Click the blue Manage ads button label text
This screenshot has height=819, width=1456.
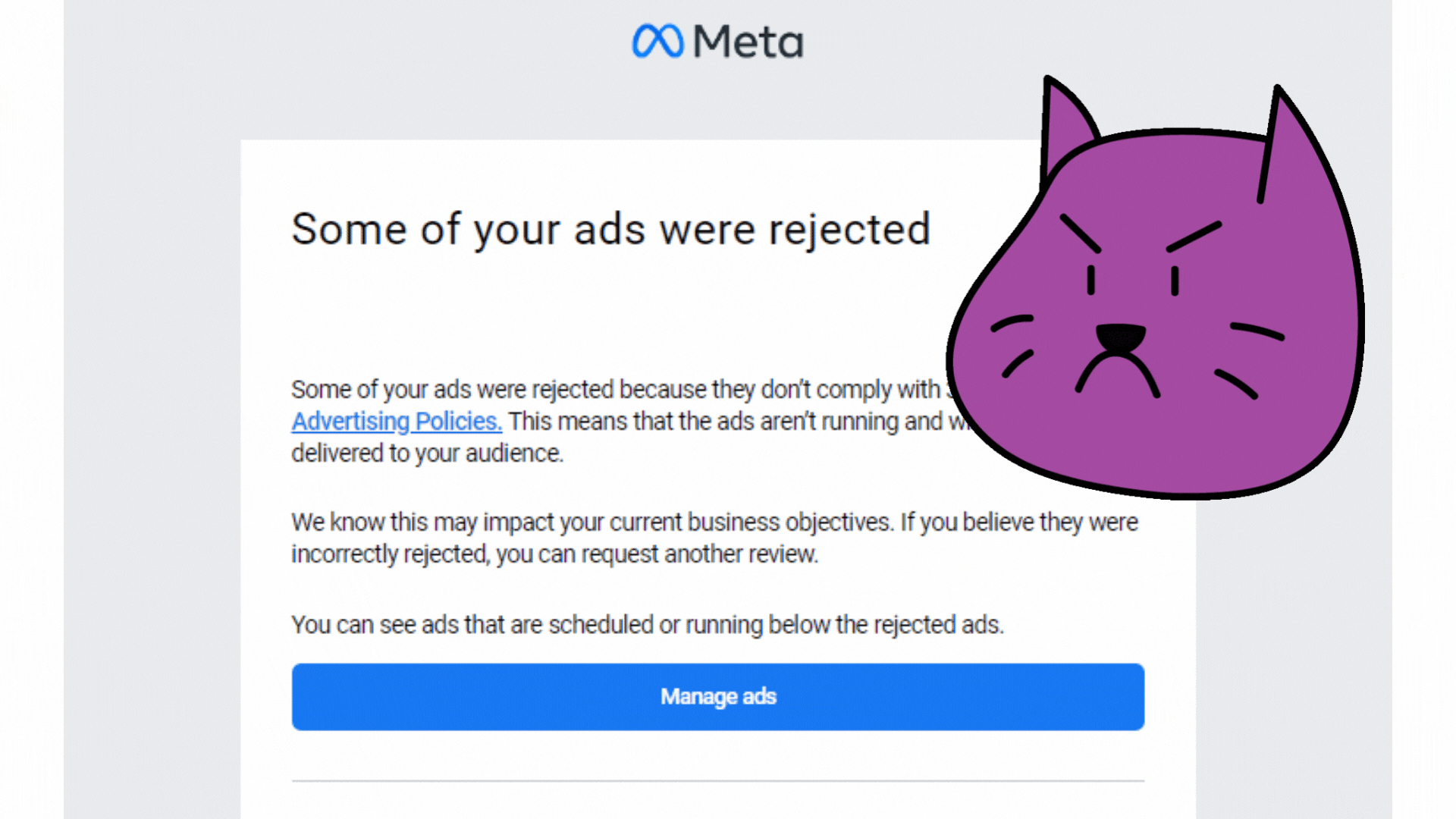coord(718,696)
